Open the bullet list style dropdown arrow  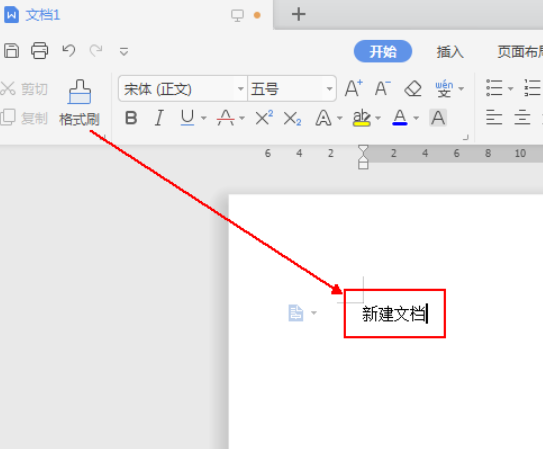coord(510,89)
